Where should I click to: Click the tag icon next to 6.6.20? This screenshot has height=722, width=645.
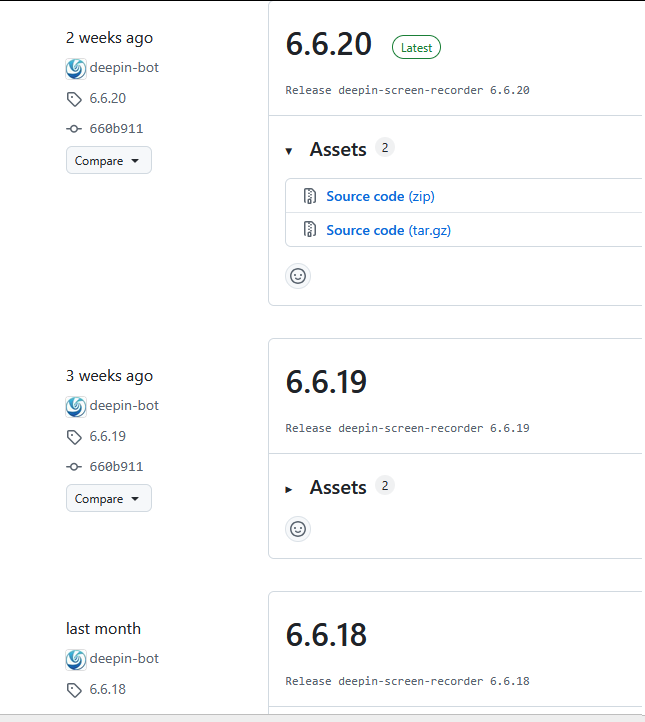(74, 99)
